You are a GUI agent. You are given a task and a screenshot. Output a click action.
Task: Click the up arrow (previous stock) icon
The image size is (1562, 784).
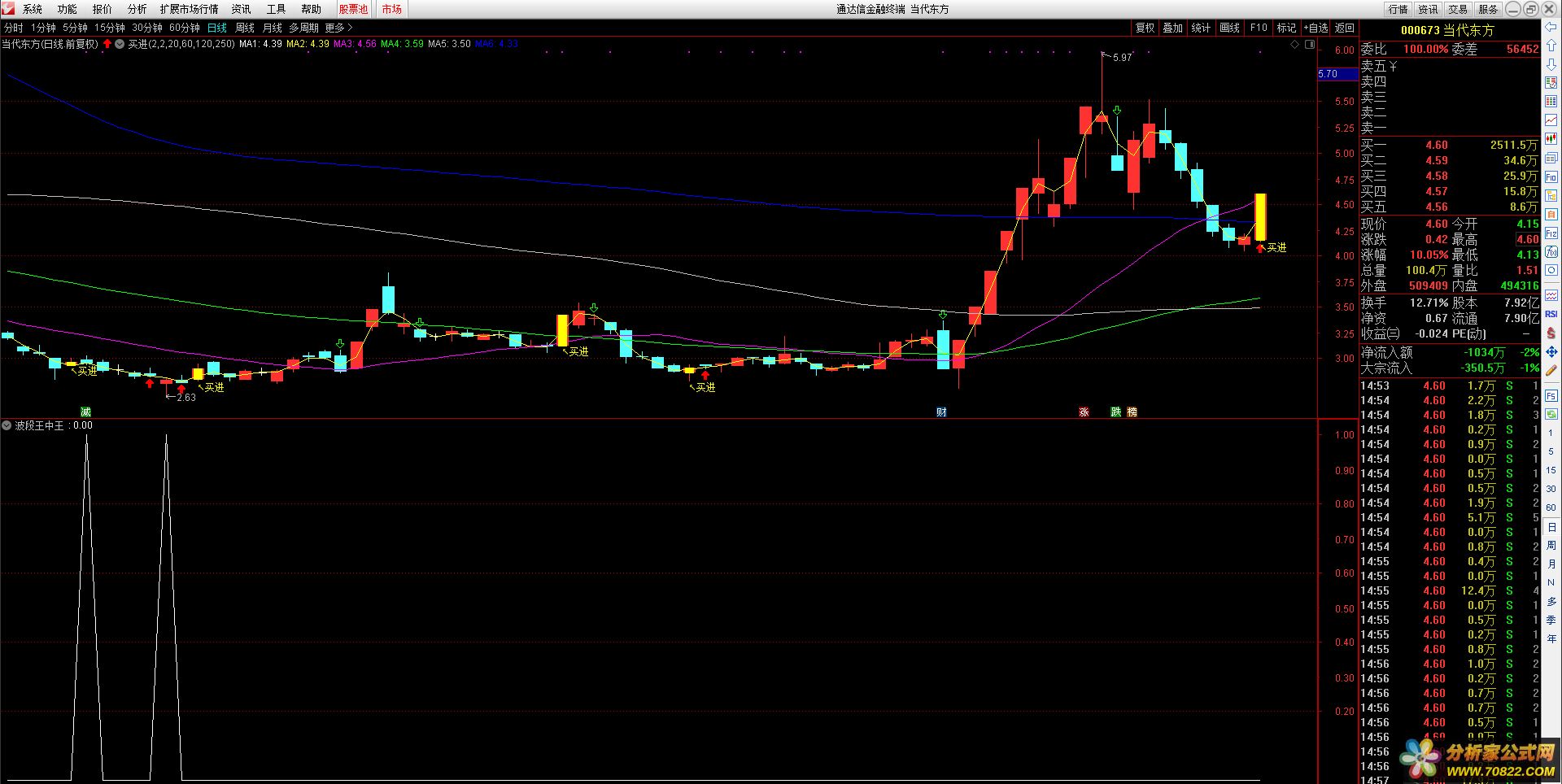(x=1551, y=46)
